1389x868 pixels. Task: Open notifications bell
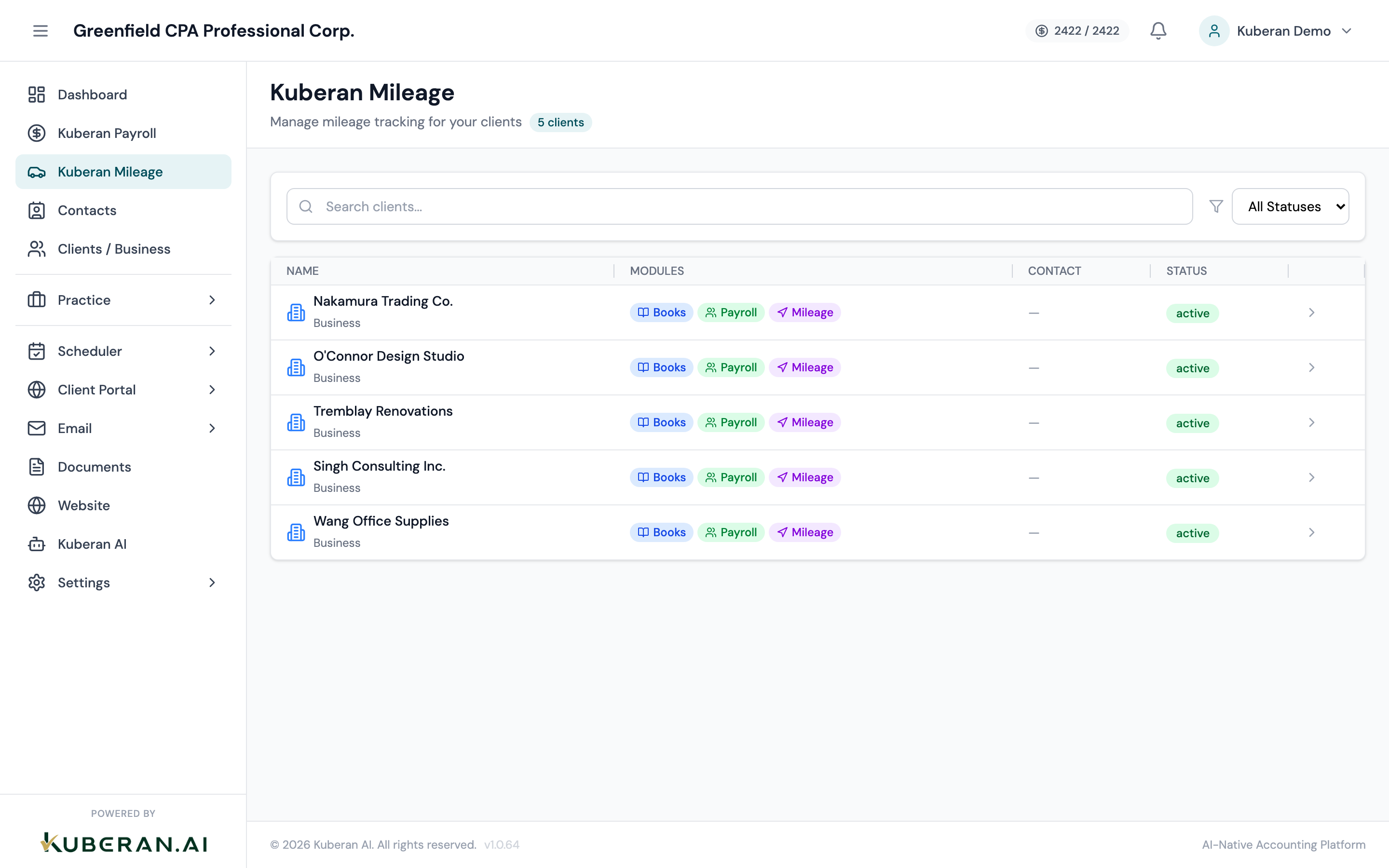(1158, 30)
